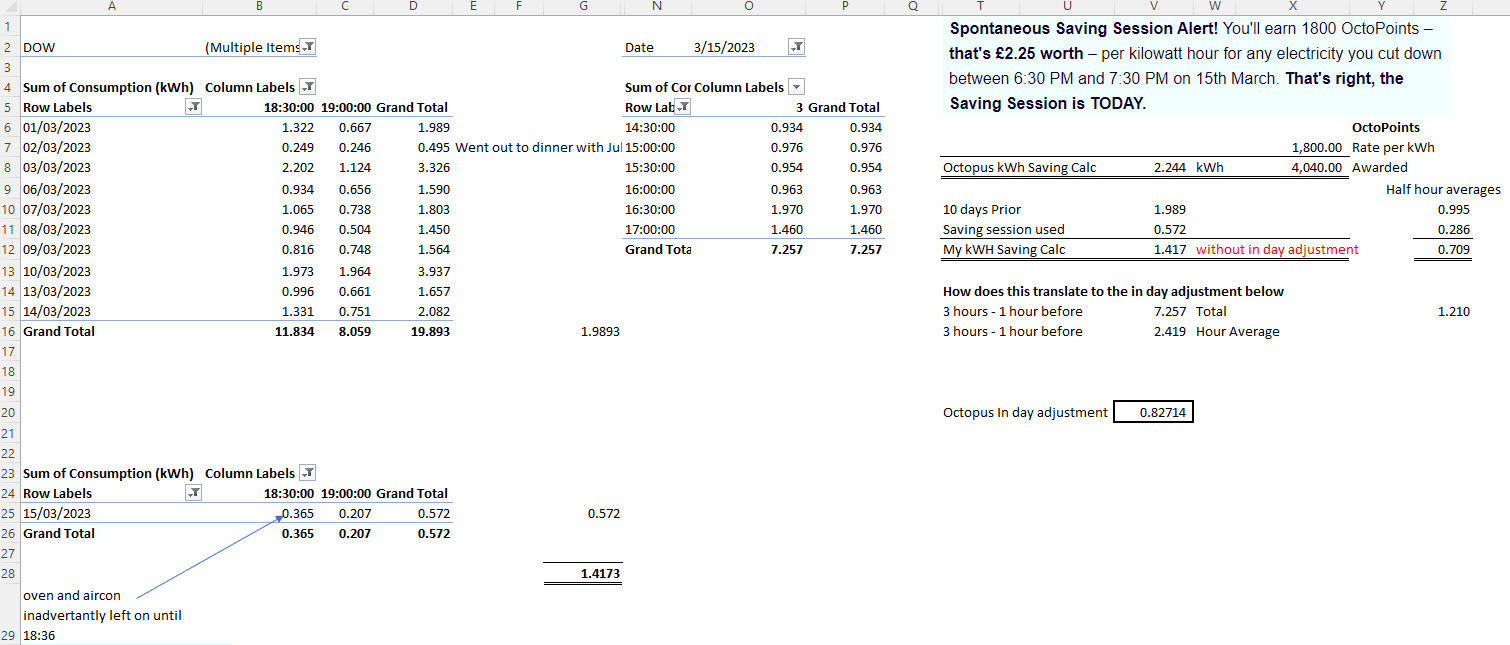Select the 1.322 consumption value

[x=298, y=127]
